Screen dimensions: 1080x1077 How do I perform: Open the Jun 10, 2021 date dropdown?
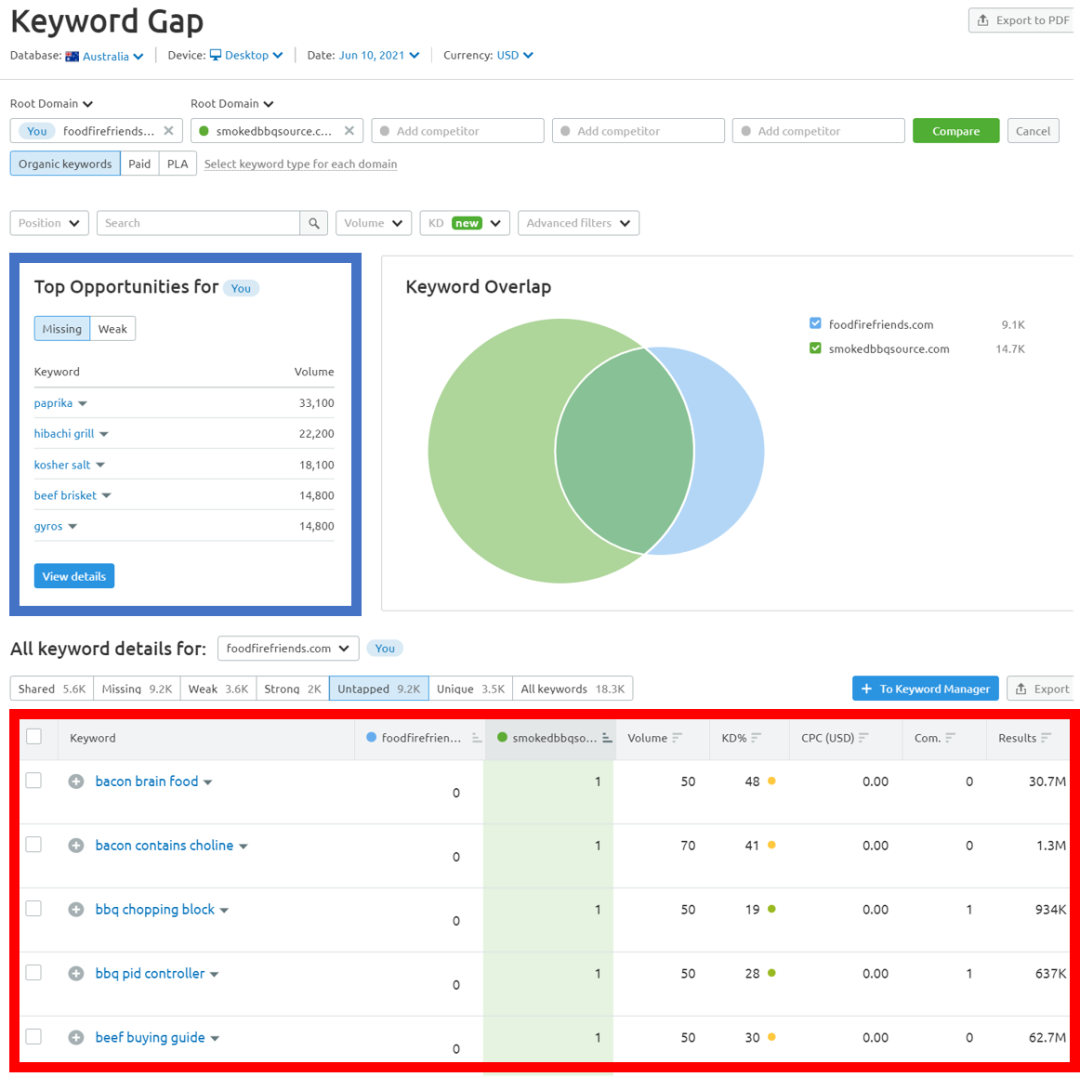coord(379,55)
